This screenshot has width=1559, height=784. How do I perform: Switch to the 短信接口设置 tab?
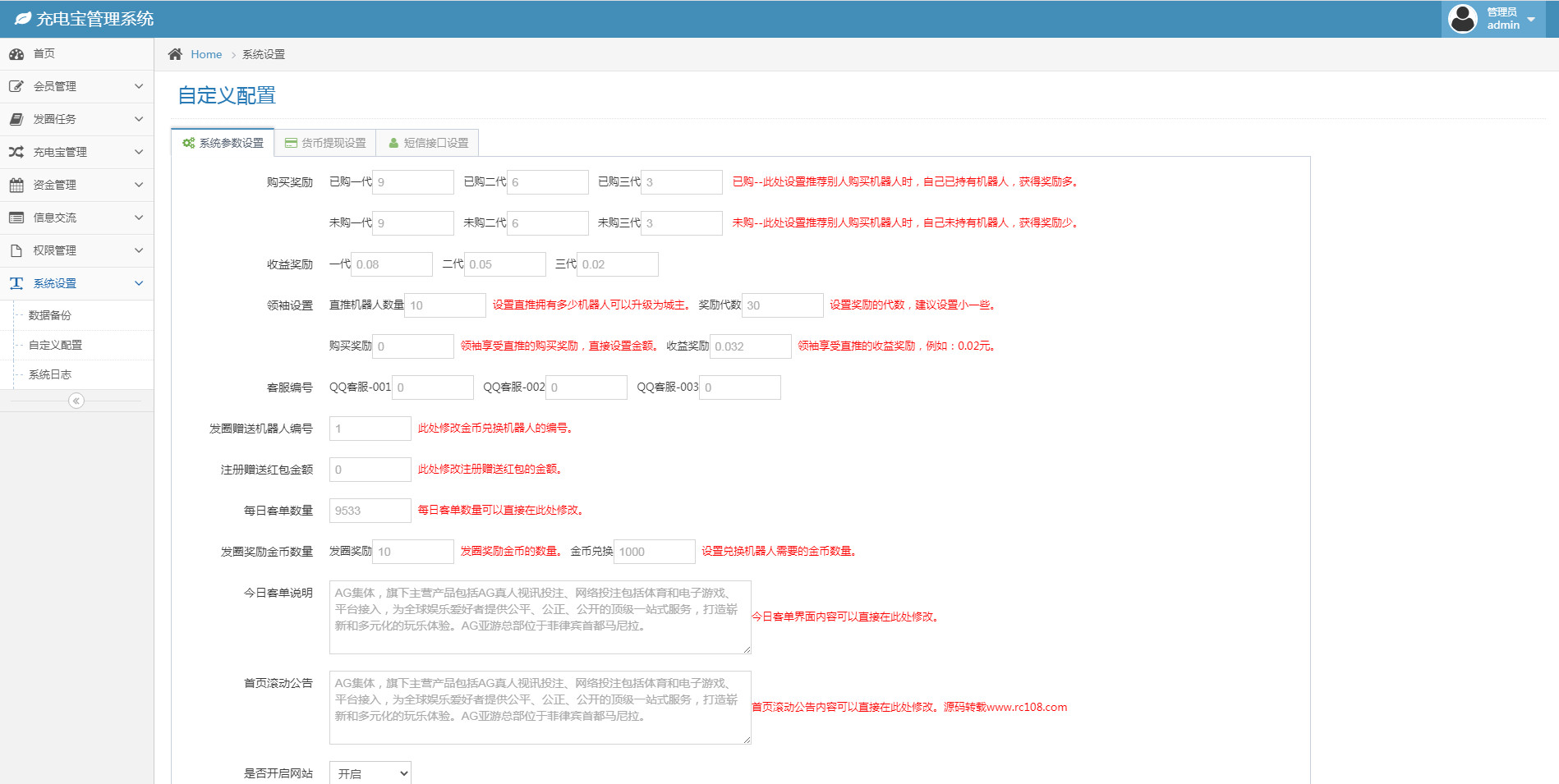click(x=428, y=143)
